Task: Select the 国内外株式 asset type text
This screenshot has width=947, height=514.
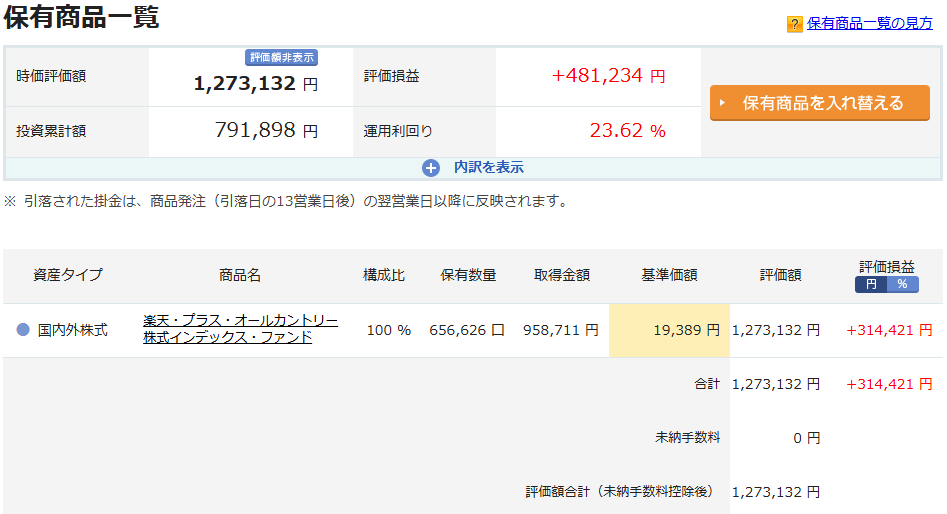Action: (x=72, y=330)
